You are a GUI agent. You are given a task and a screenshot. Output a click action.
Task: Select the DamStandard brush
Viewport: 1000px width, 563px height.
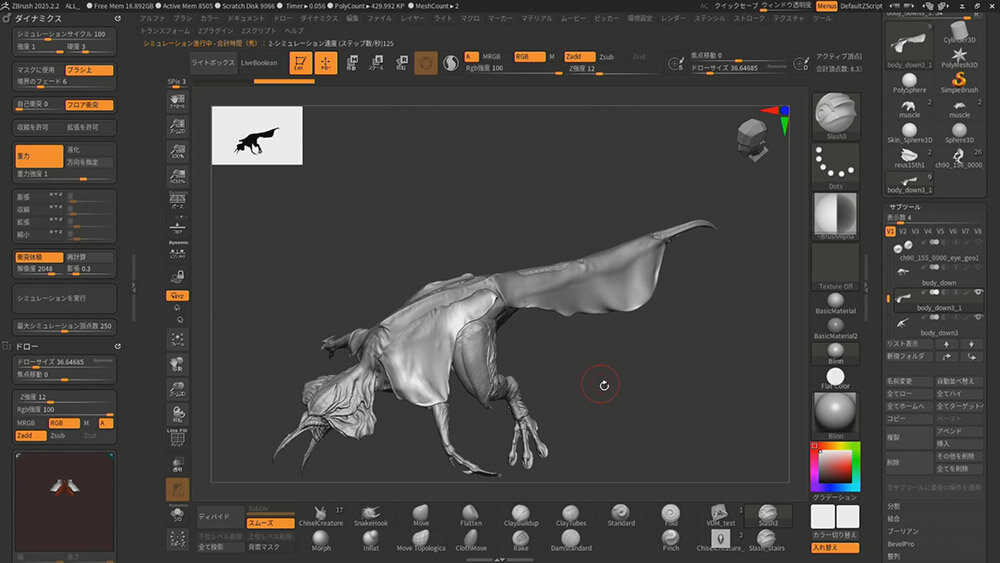571,541
